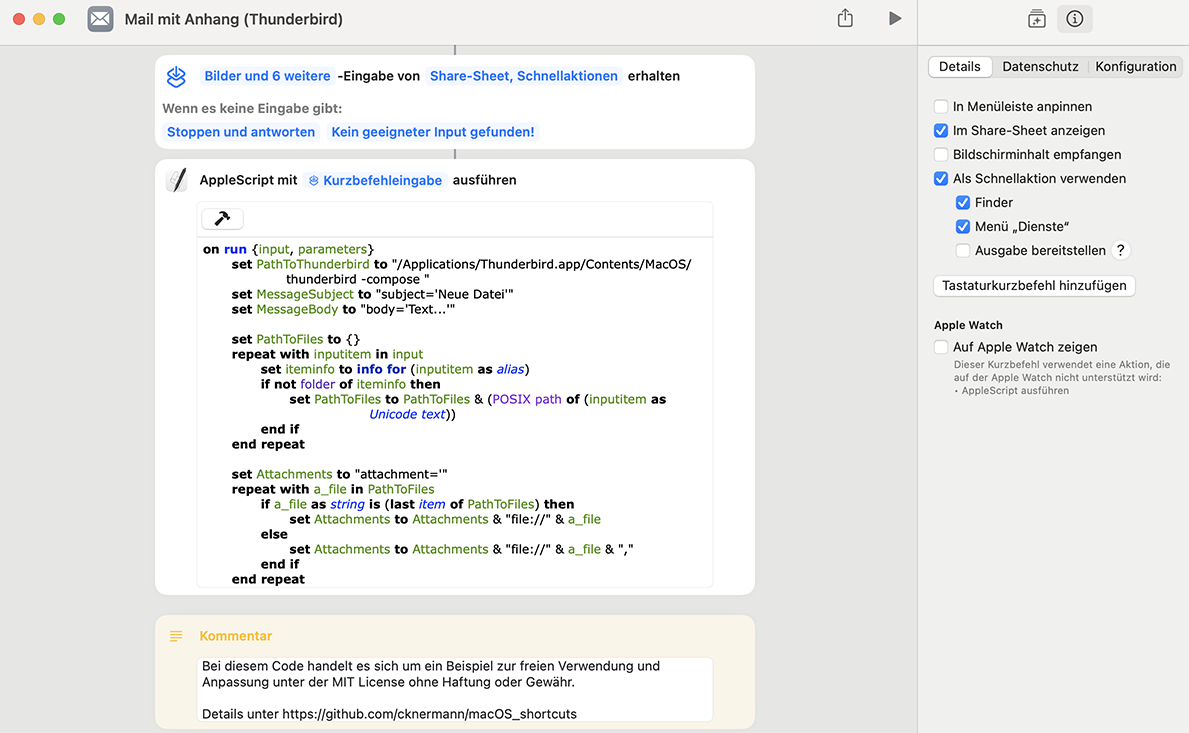Click the github.com/cknermann URL text in comment
The width and height of the screenshot is (1189, 733).
point(429,714)
